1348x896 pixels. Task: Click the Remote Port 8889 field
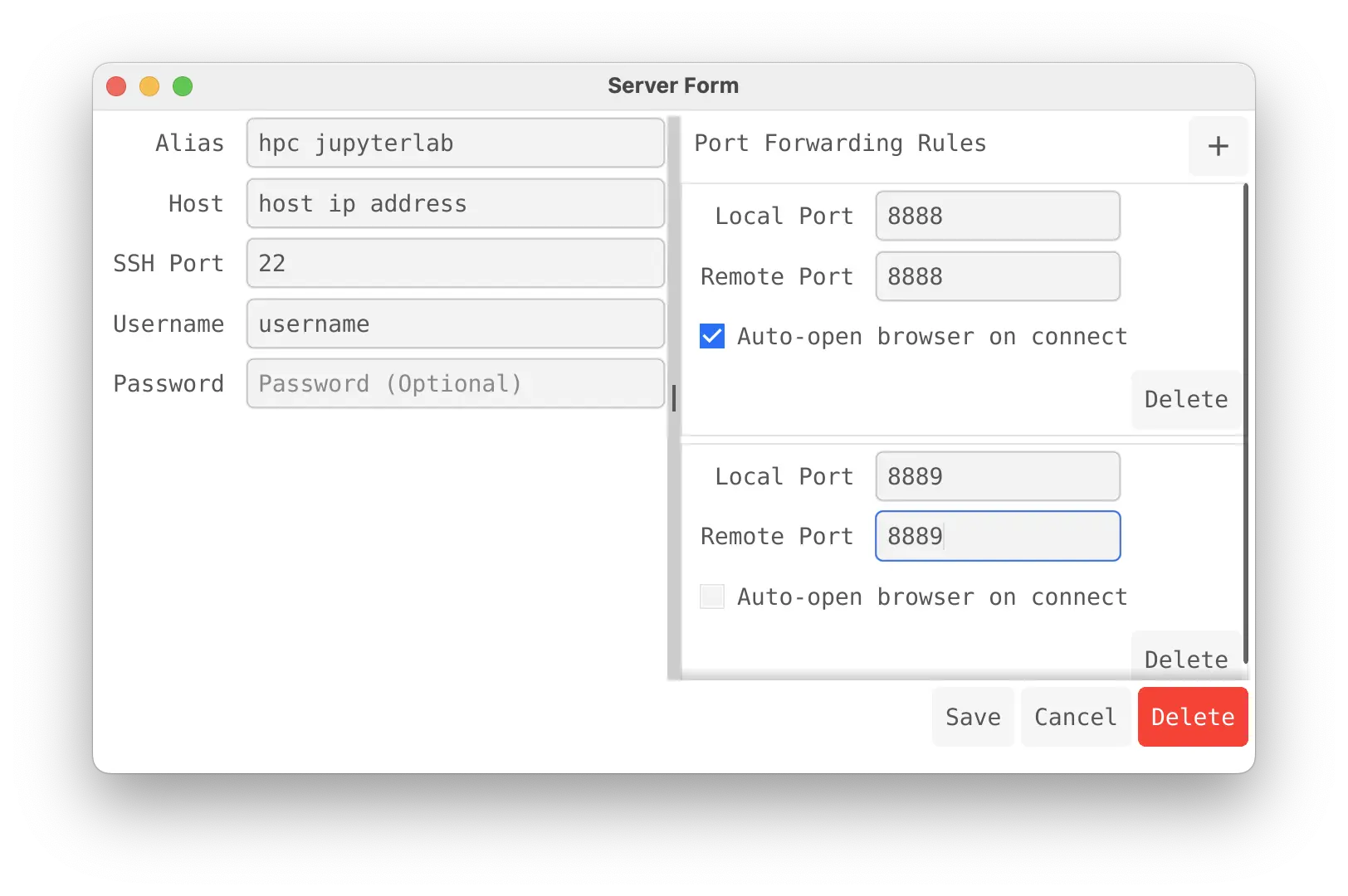(997, 536)
